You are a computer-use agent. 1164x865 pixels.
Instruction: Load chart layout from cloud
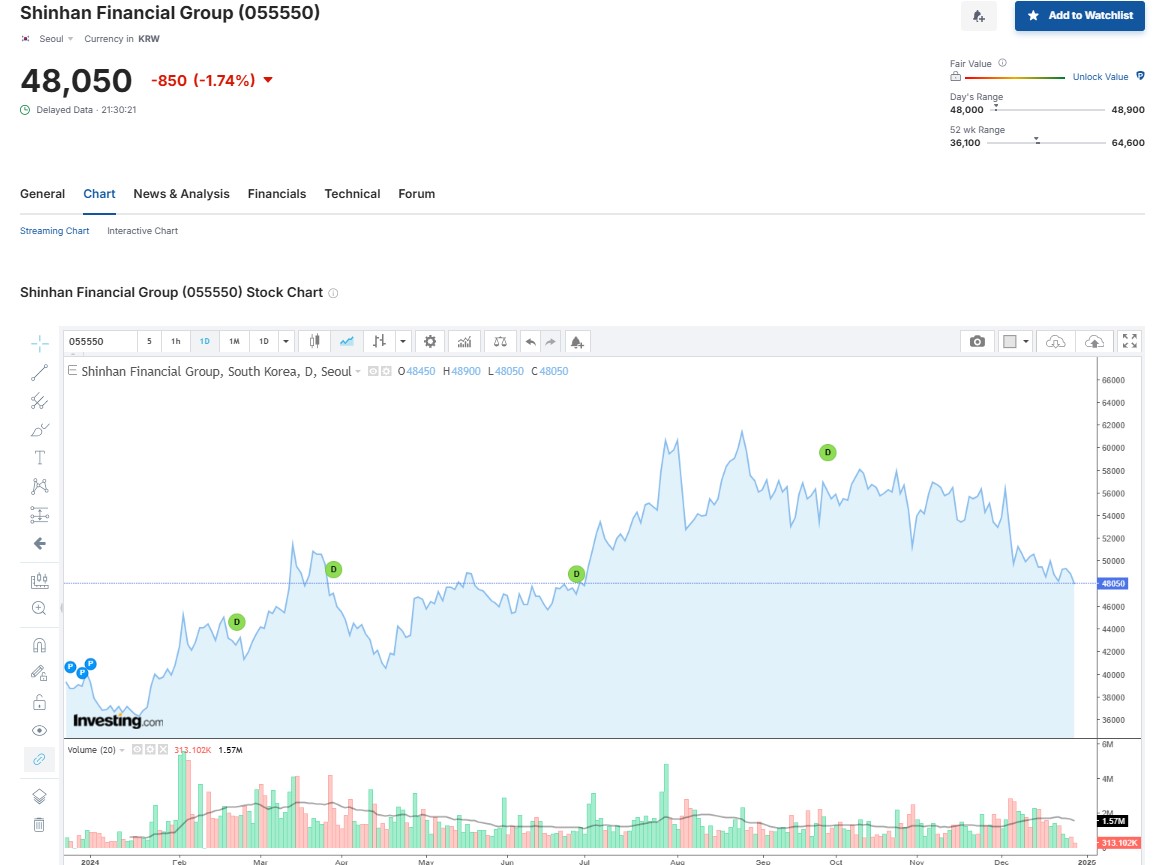(x=1056, y=342)
